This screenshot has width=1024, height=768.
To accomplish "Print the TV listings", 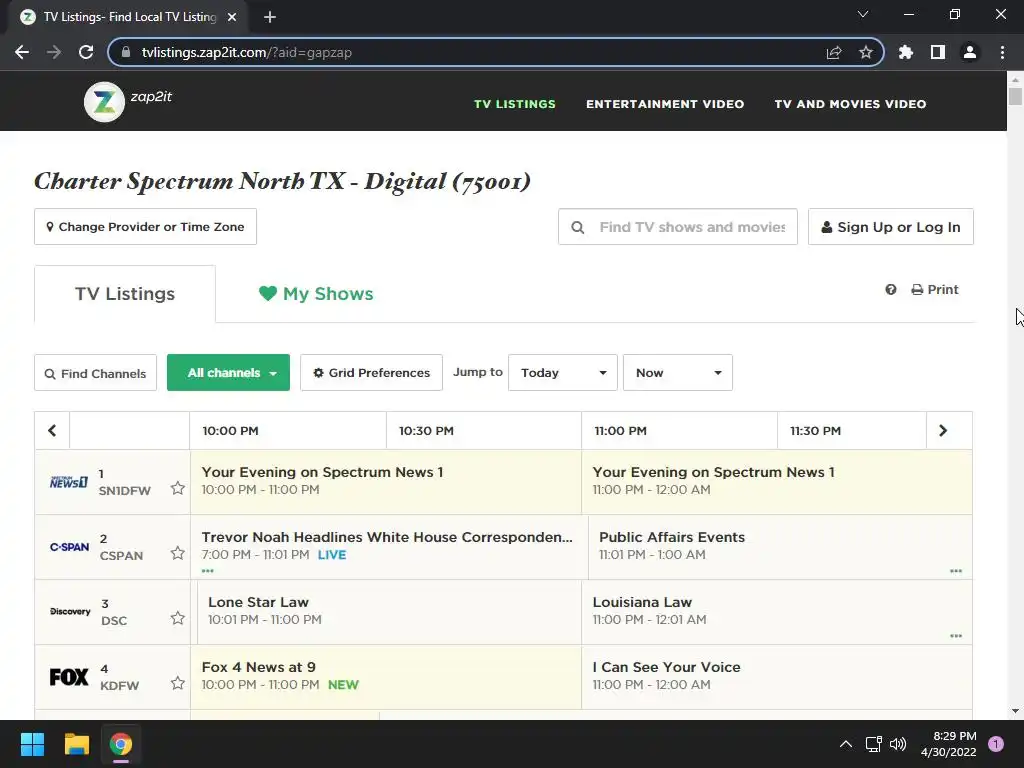I will [935, 289].
